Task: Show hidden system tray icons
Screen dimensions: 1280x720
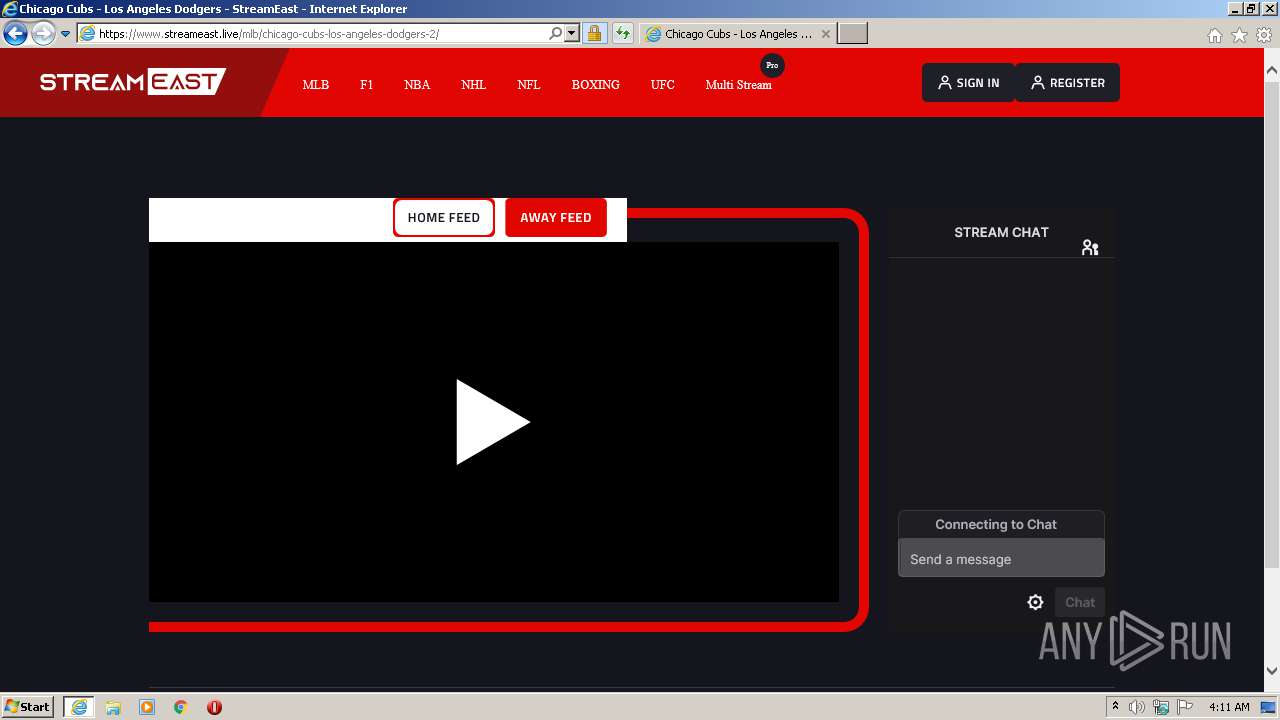Action: [1115, 707]
